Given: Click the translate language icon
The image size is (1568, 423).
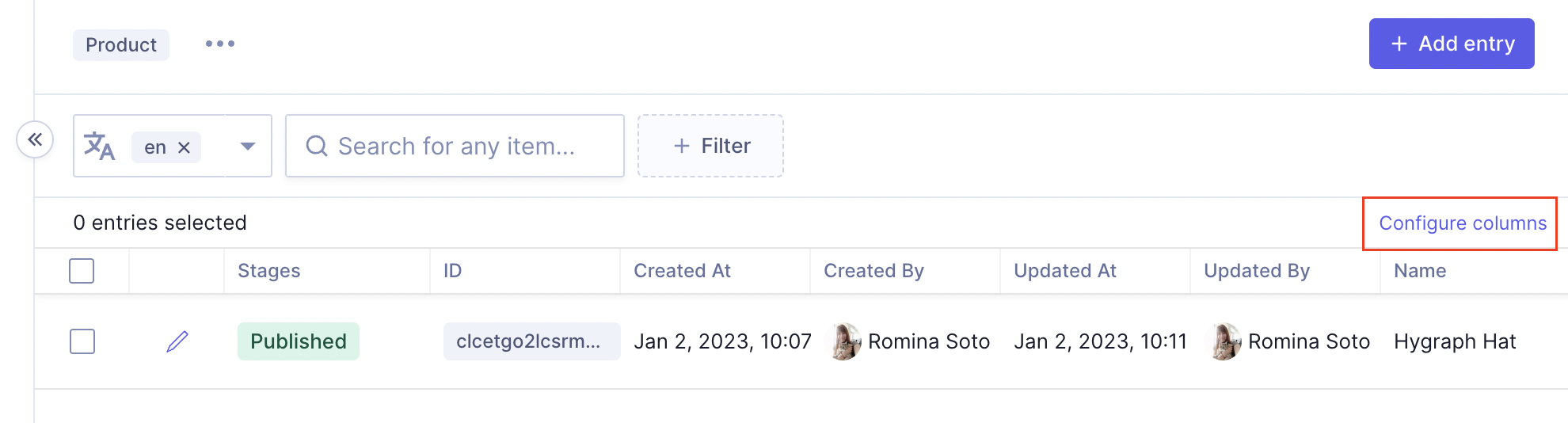Looking at the screenshot, I should pyautogui.click(x=100, y=147).
